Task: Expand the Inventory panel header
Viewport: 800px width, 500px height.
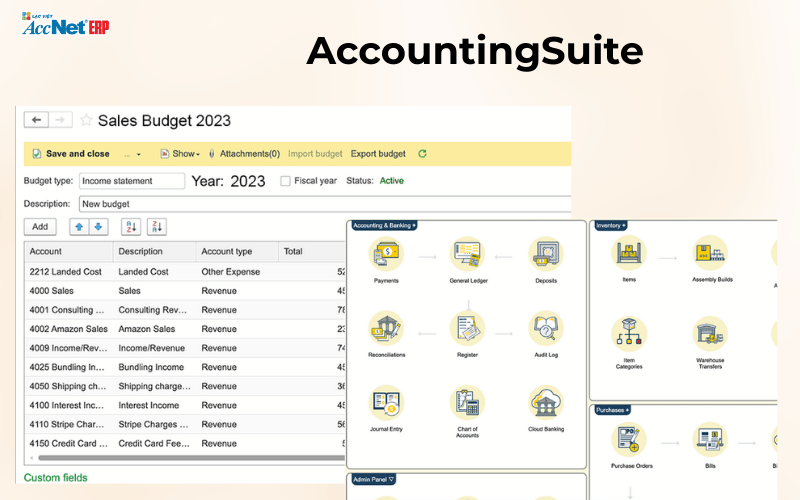Action: point(611,225)
